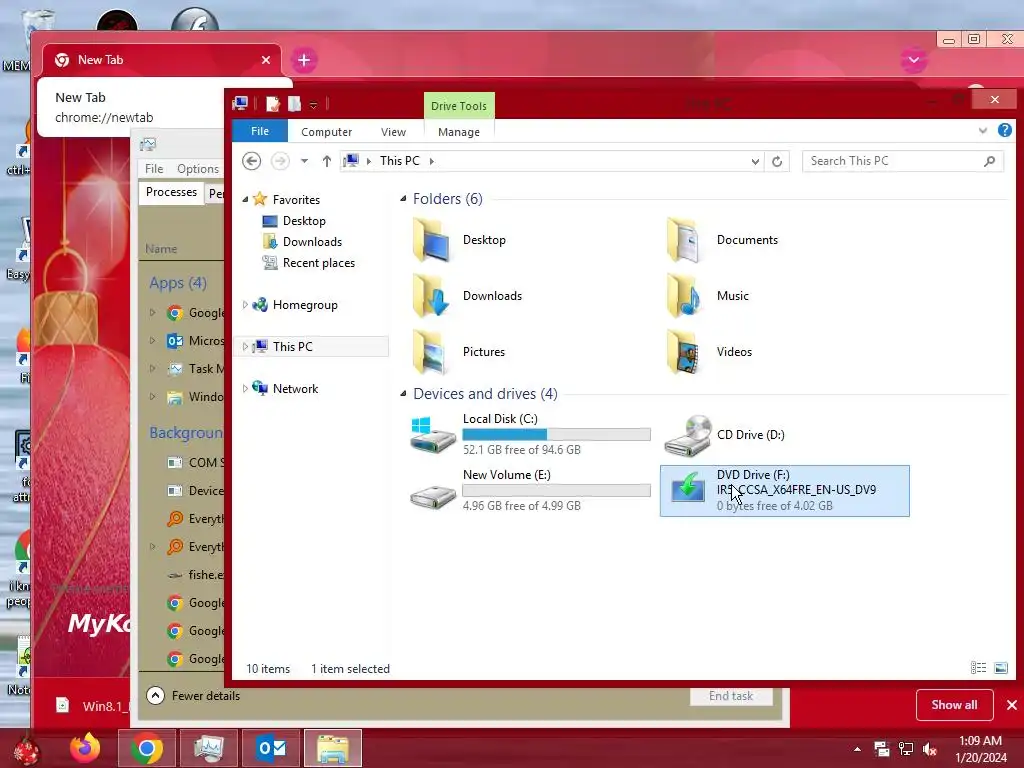Expand the address bar history dropdown
The image size is (1024, 768).
(x=755, y=161)
